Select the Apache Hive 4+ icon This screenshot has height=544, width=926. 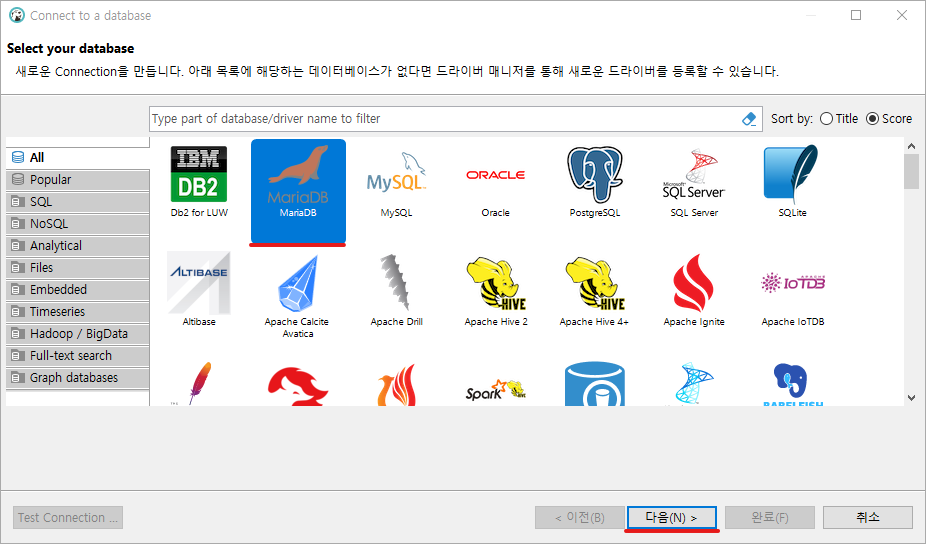click(595, 283)
